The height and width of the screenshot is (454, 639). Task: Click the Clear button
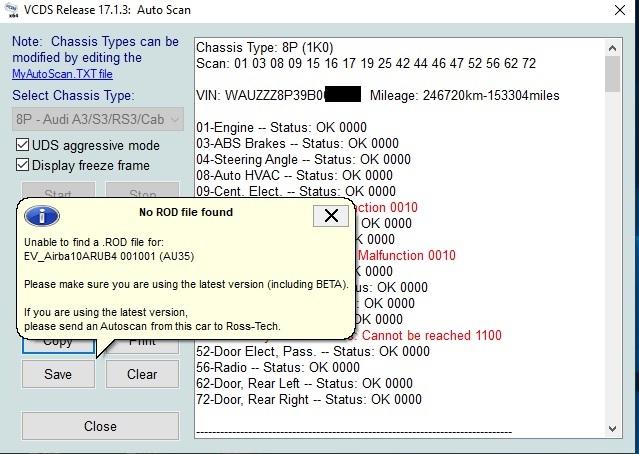[x=142, y=374]
